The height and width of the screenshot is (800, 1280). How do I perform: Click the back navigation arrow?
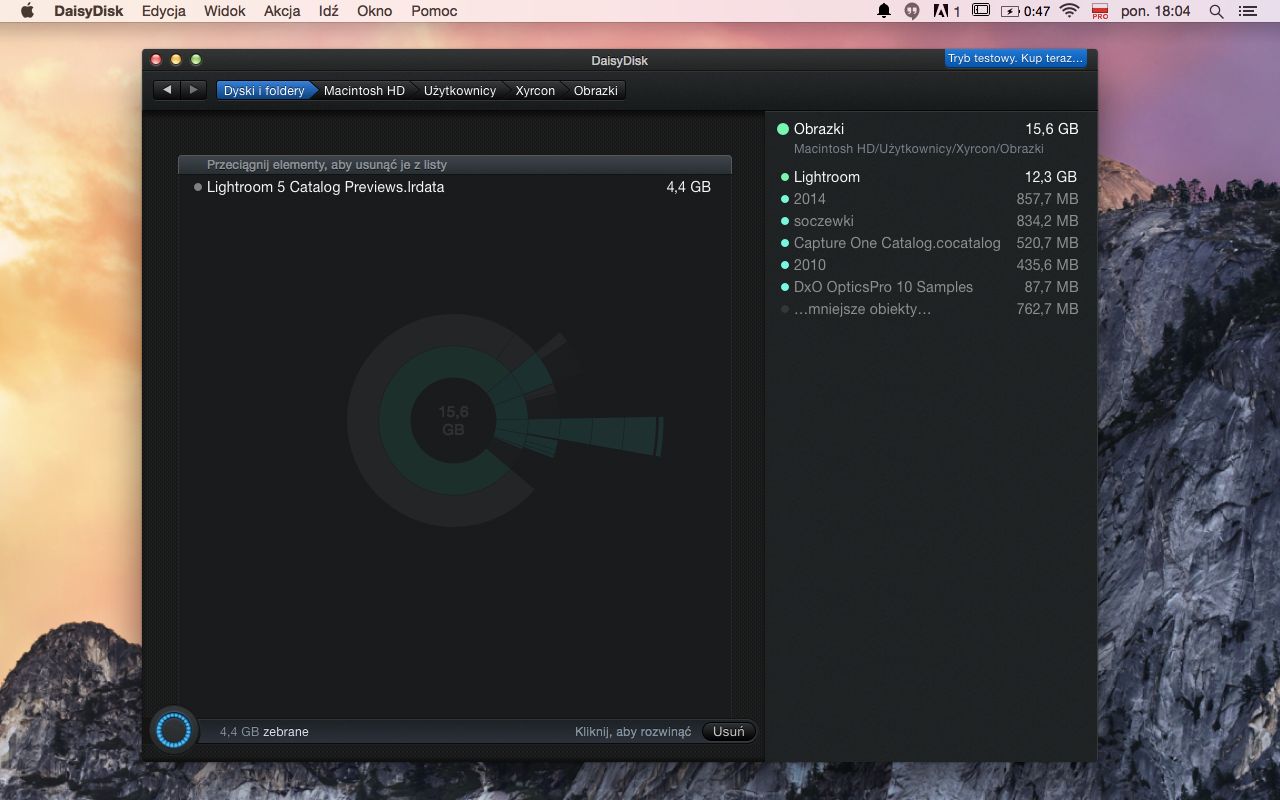[167, 90]
